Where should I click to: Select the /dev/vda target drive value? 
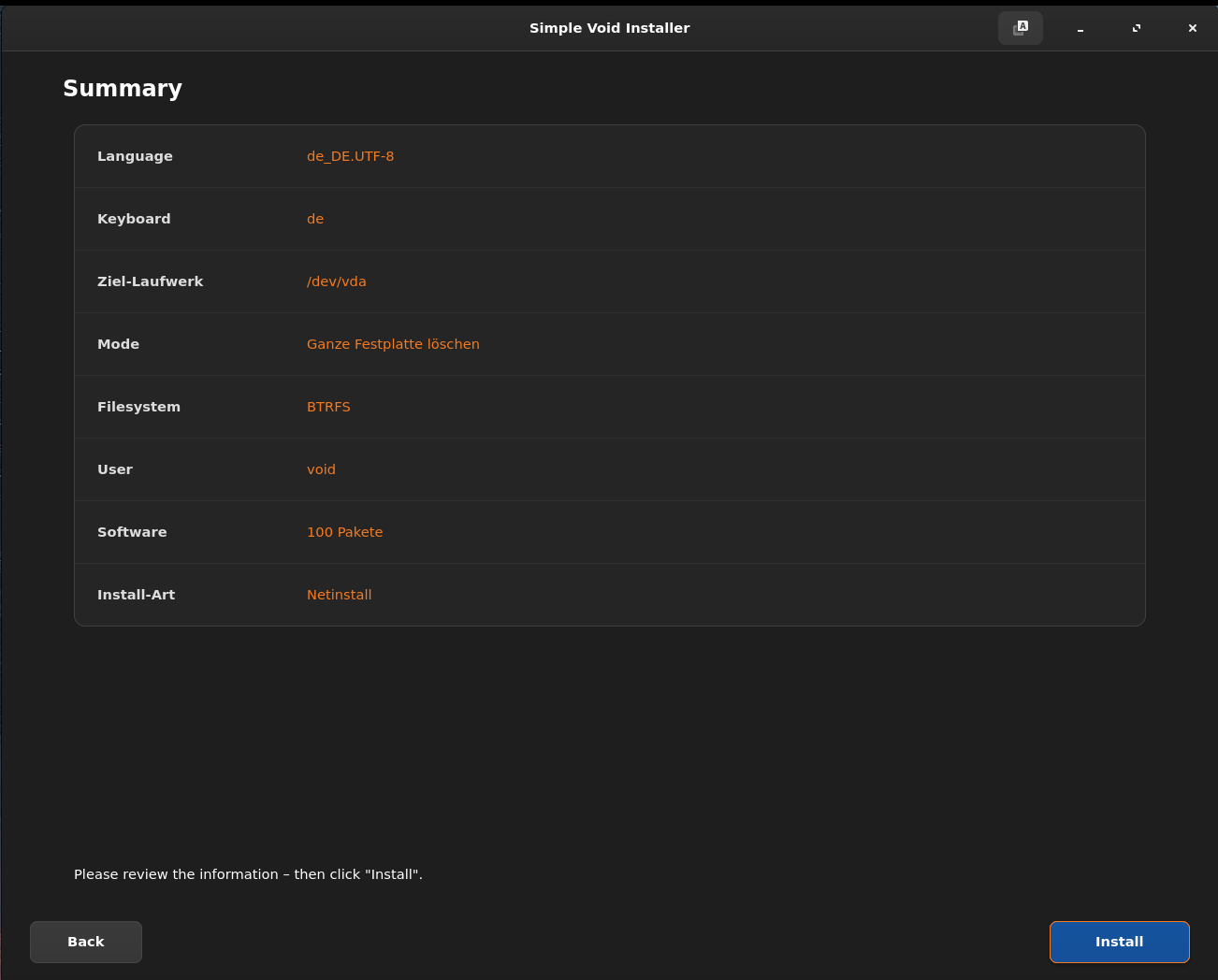(336, 281)
